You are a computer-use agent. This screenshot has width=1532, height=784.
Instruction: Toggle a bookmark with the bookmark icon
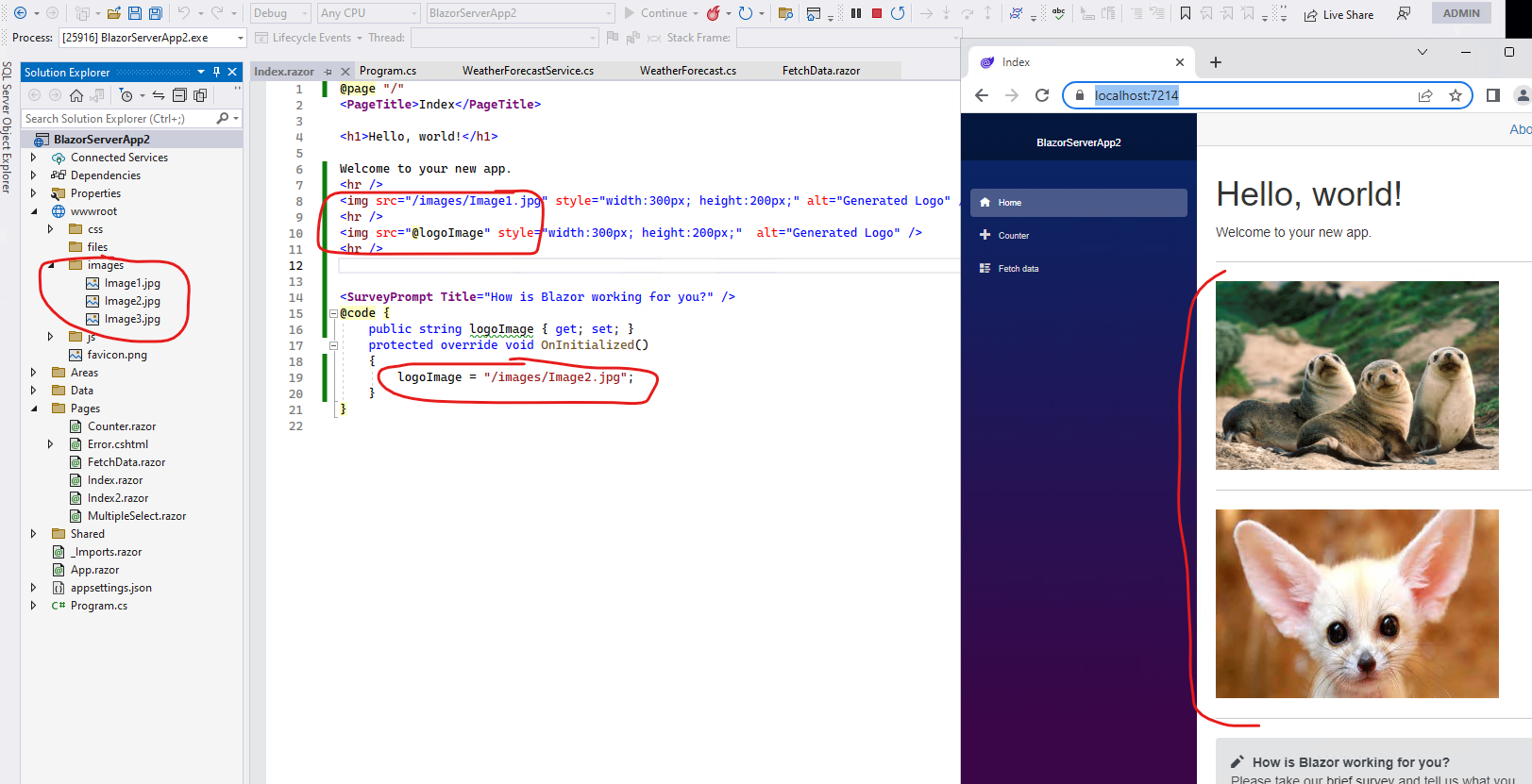(x=1185, y=13)
